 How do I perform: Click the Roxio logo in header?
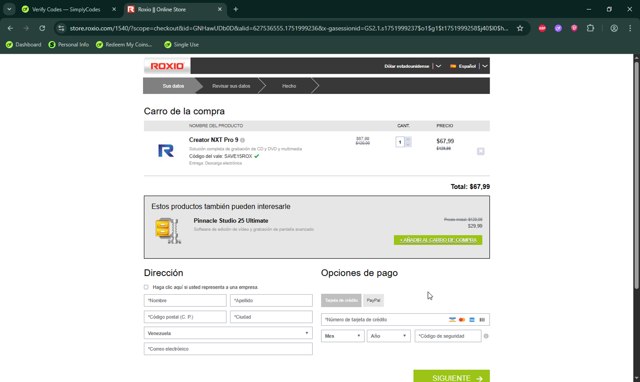pyautogui.click(x=167, y=66)
